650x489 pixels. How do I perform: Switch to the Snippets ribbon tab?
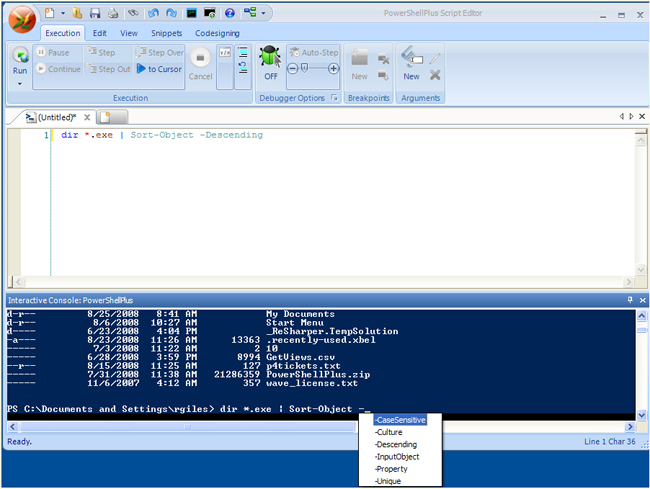[166, 33]
